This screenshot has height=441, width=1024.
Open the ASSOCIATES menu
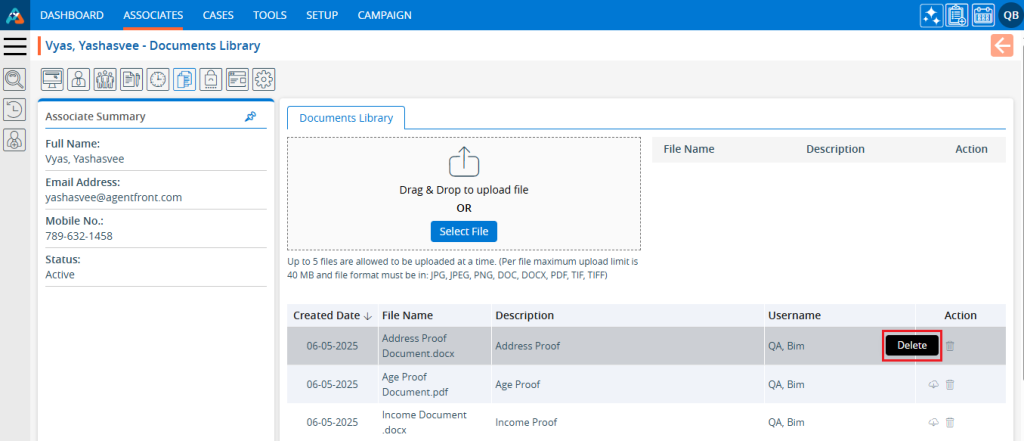153,15
